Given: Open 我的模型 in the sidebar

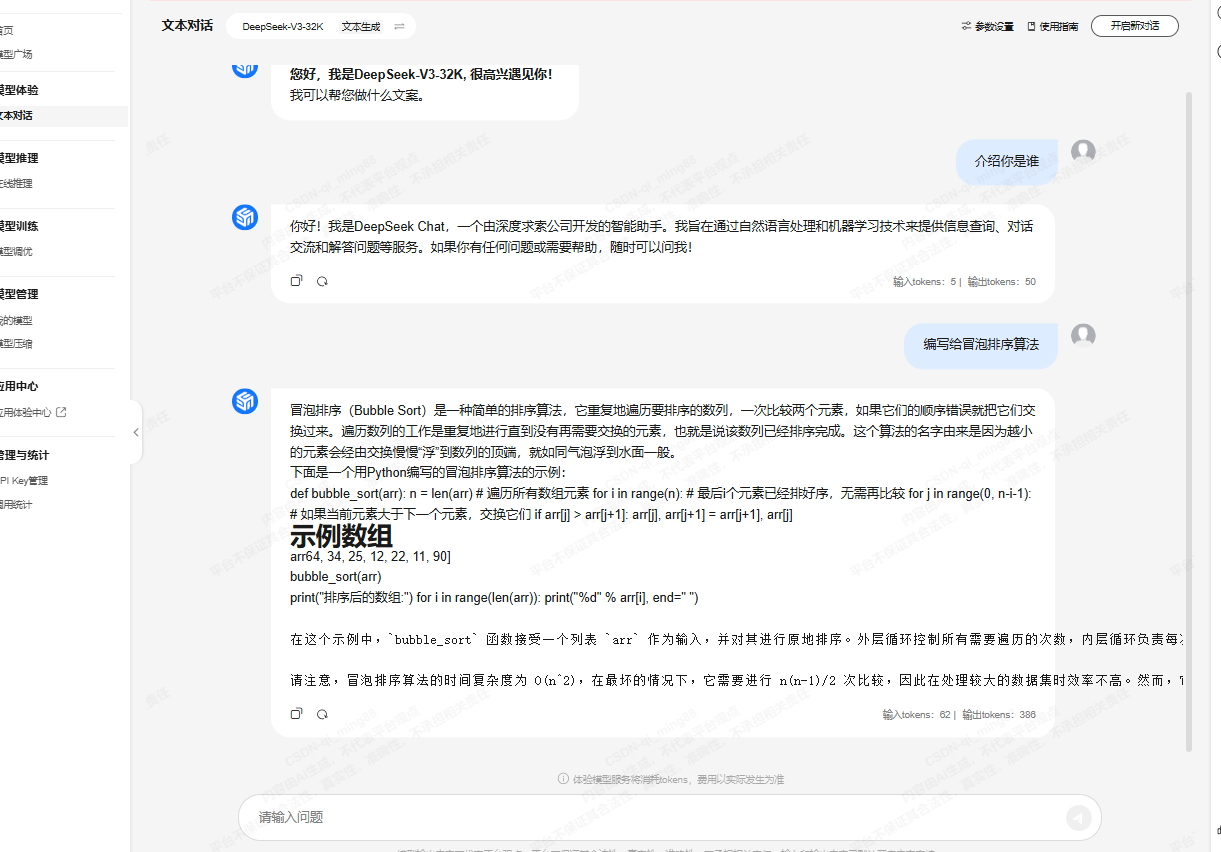Looking at the screenshot, I should [16, 320].
